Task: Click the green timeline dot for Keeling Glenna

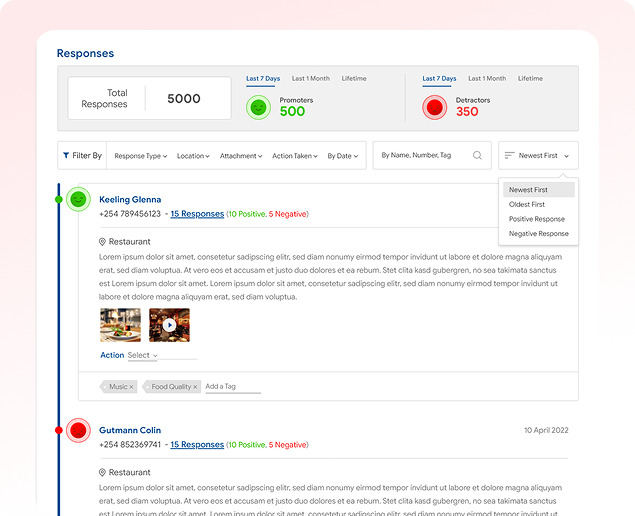Action: point(59,199)
